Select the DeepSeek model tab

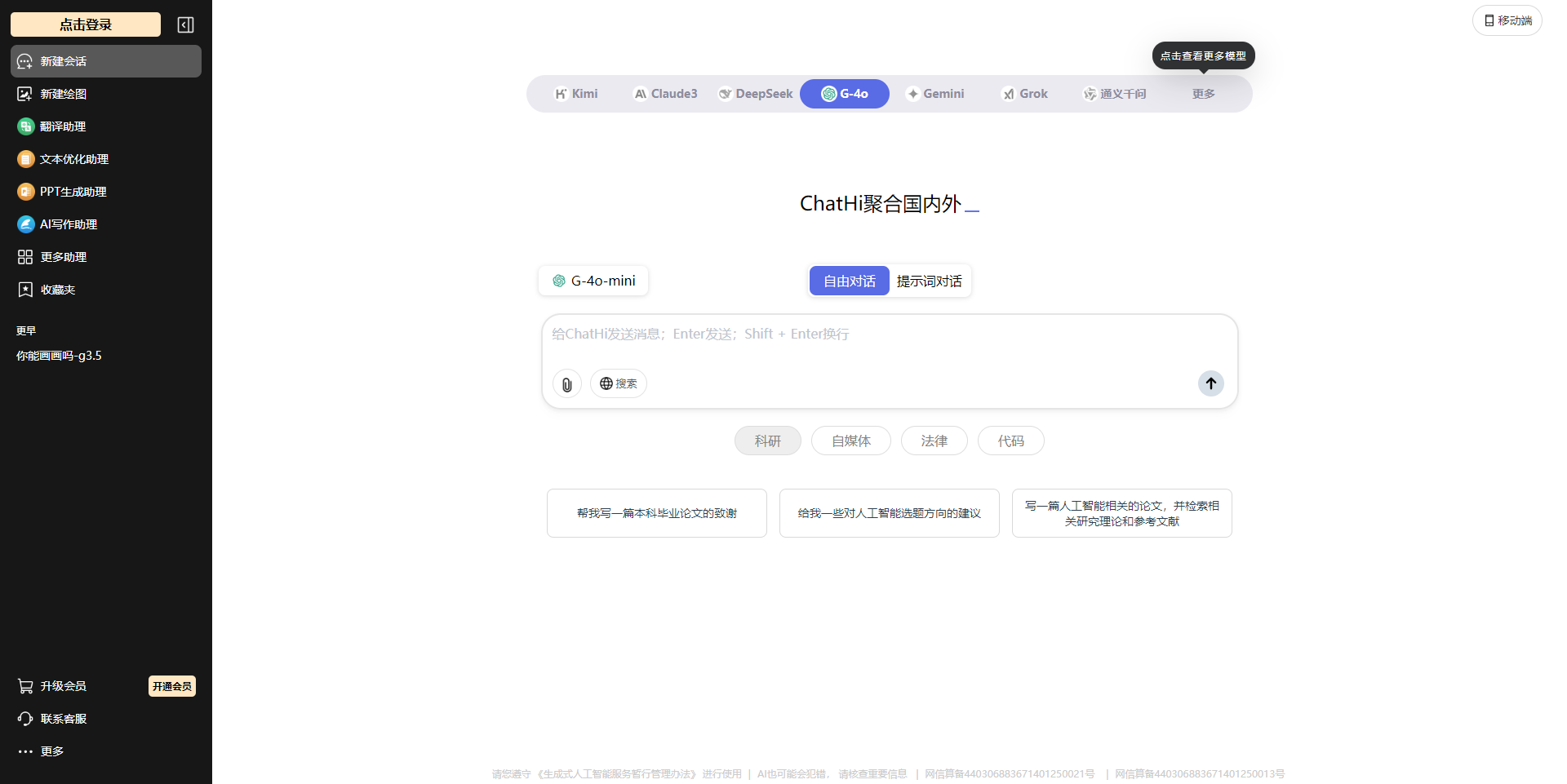point(755,94)
